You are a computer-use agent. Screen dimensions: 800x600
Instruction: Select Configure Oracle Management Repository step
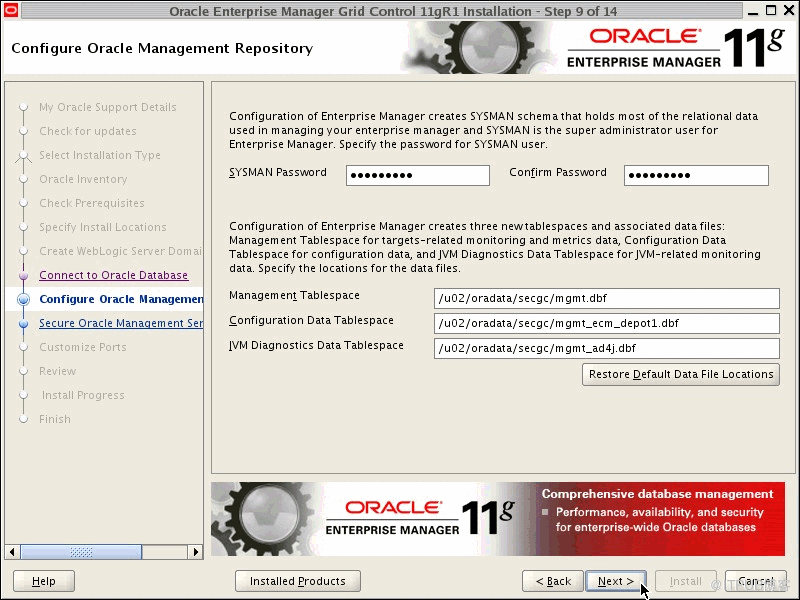(x=121, y=299)
